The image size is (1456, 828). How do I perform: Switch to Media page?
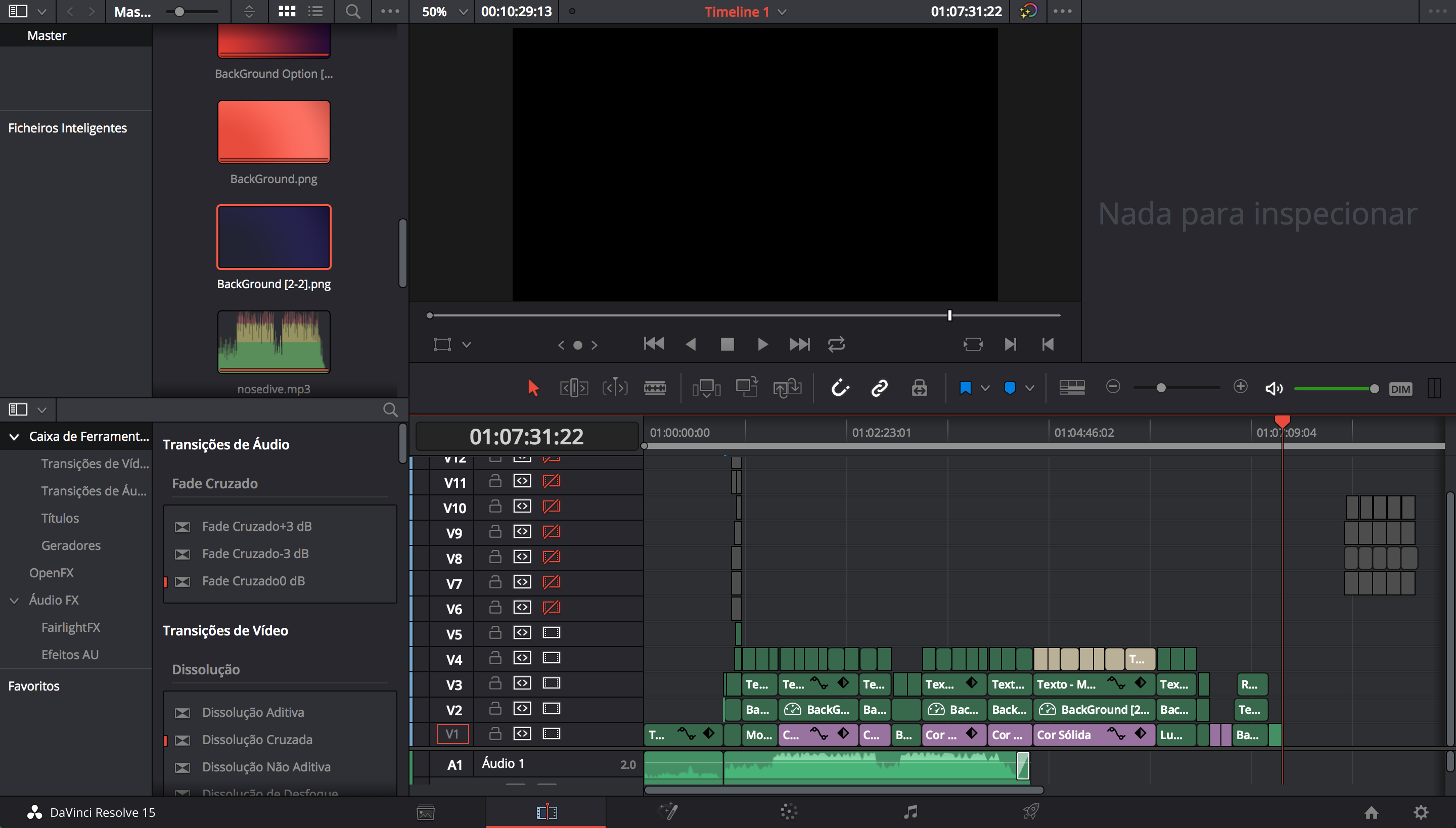point(426,812)
